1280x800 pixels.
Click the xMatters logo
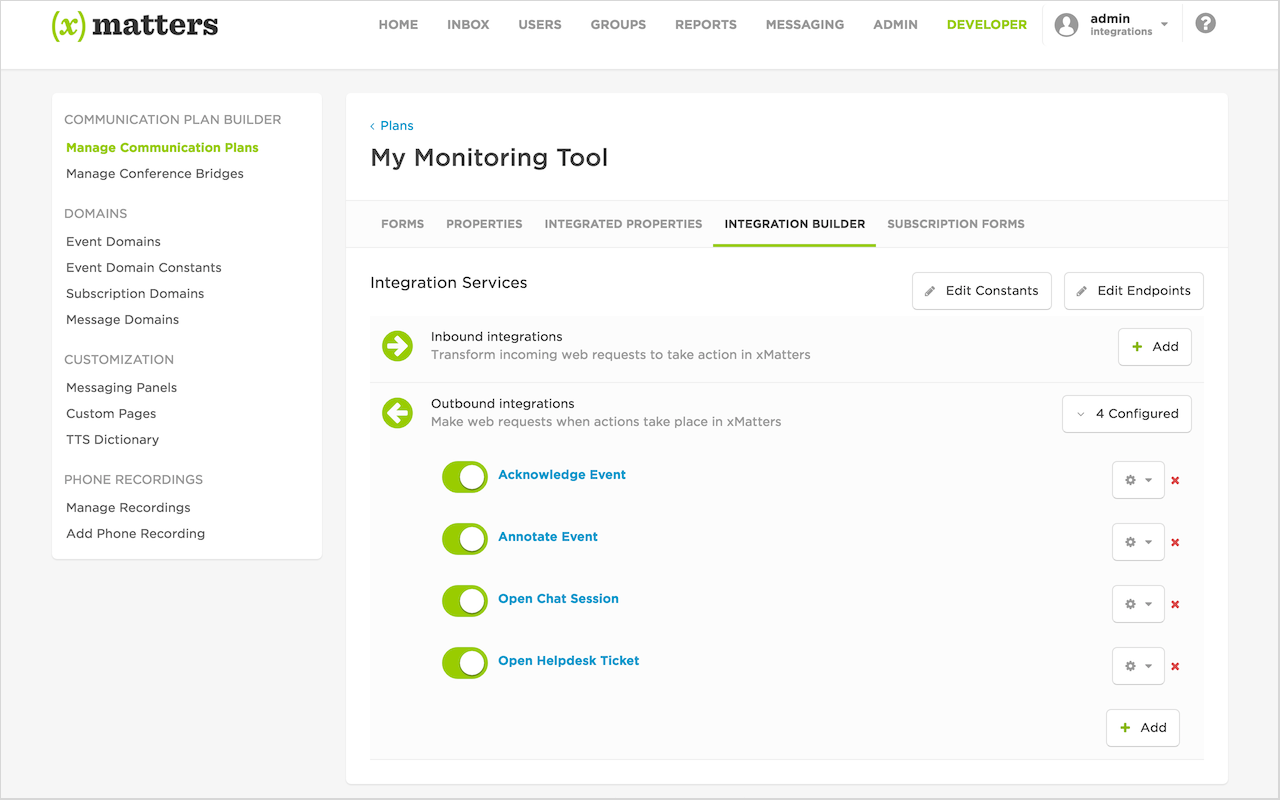click(x=134, y=25)
